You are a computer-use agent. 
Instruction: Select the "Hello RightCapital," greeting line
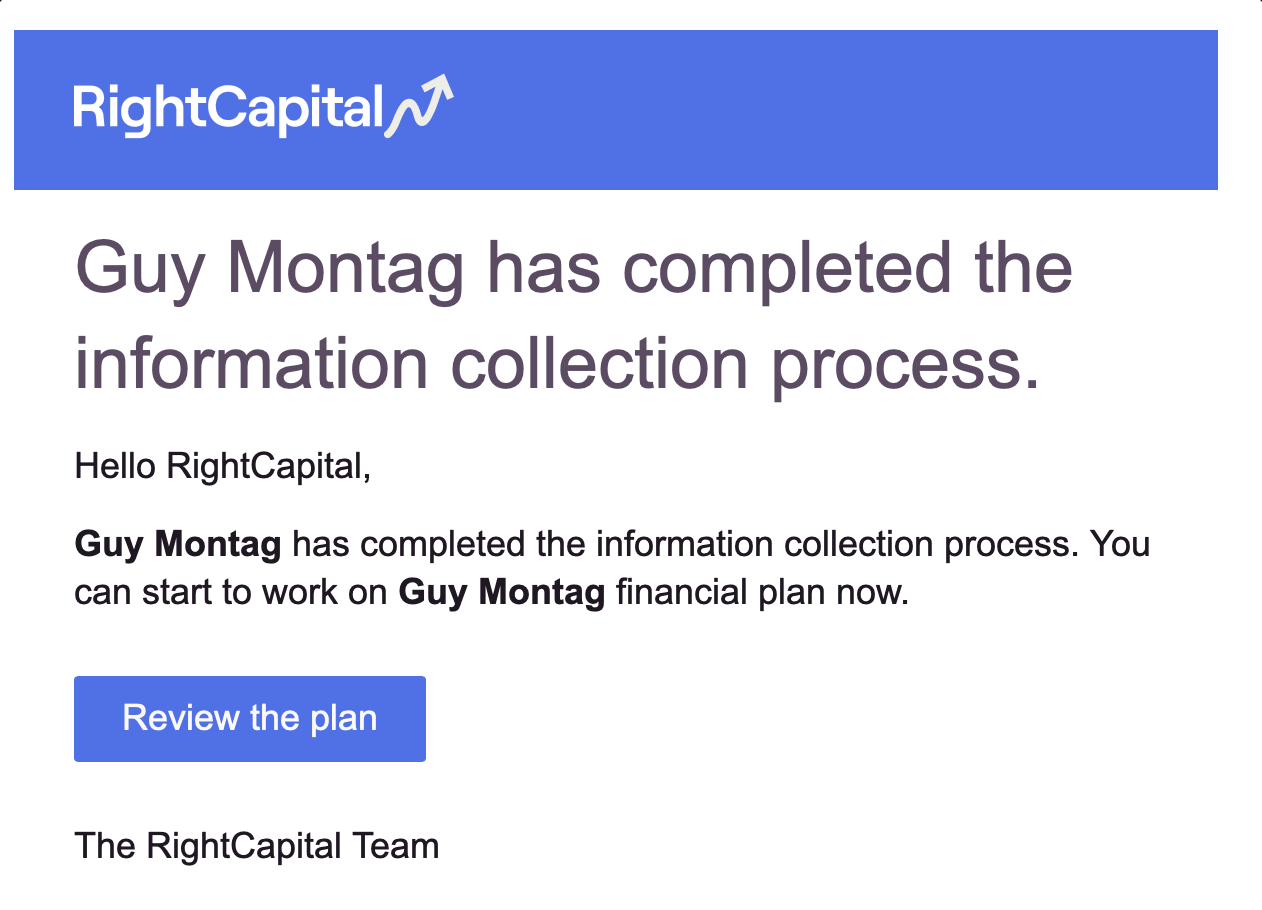click(223, 465)
